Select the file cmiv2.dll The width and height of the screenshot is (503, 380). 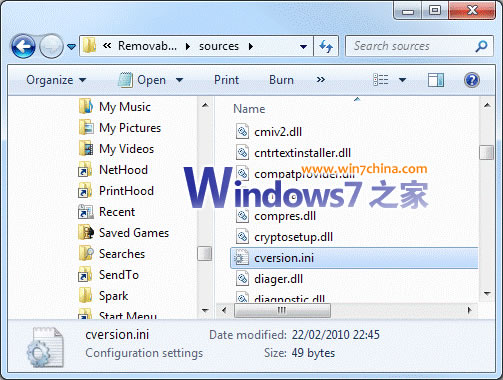278,132
